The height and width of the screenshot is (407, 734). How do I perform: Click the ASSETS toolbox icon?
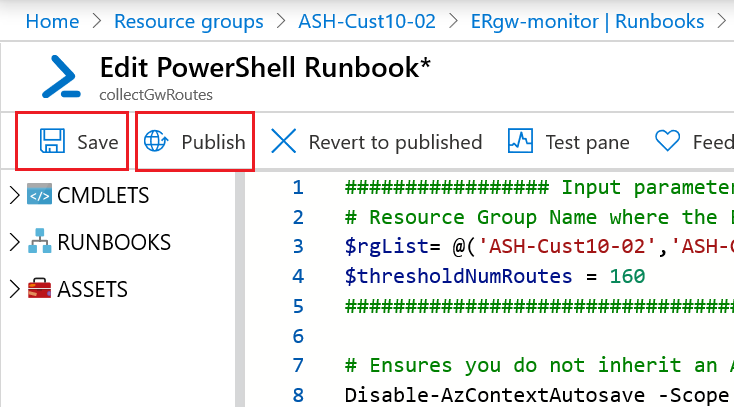pos(39,288)
